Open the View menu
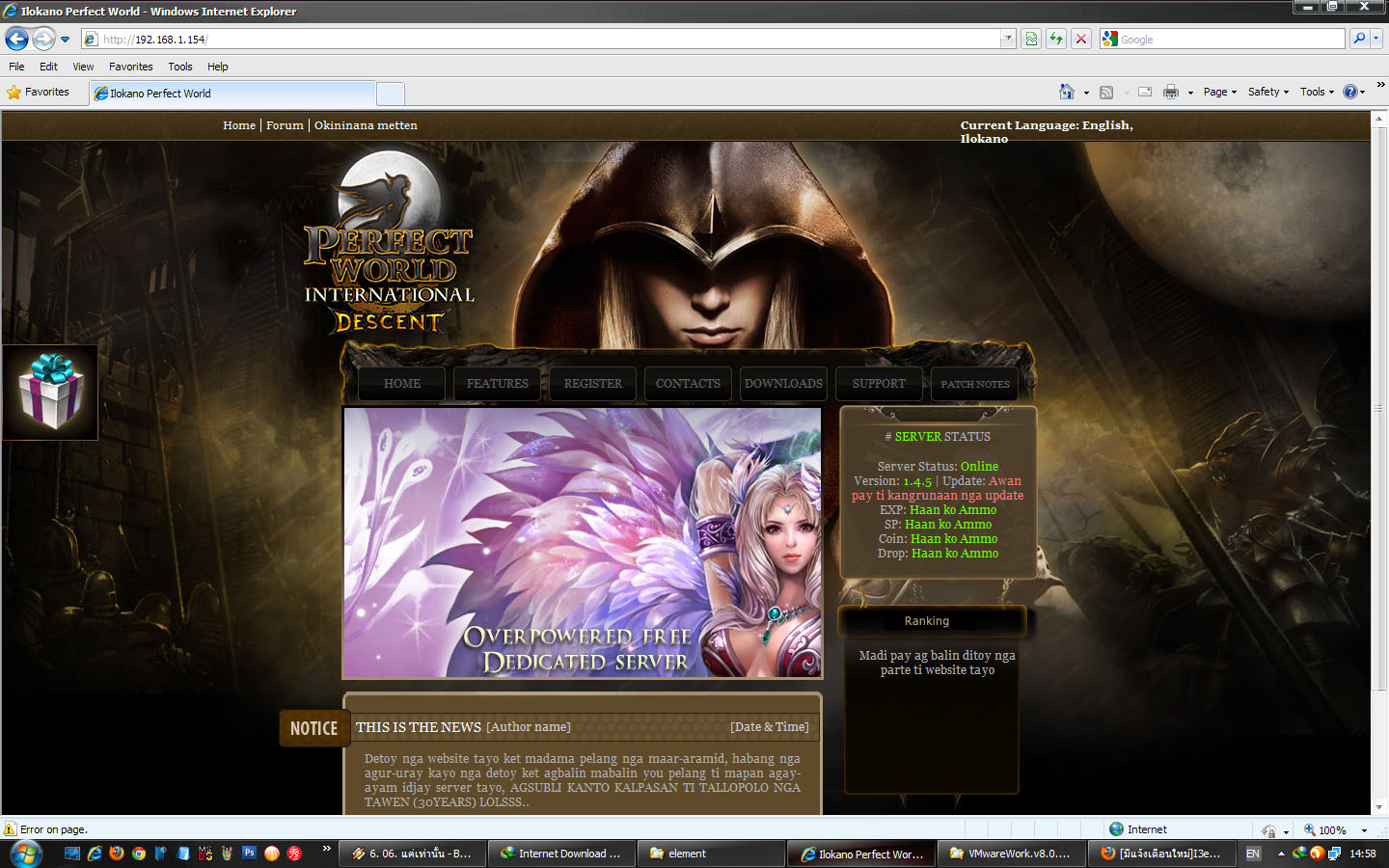The height and width of the screenshot is (868, 1389). [83, 67]
